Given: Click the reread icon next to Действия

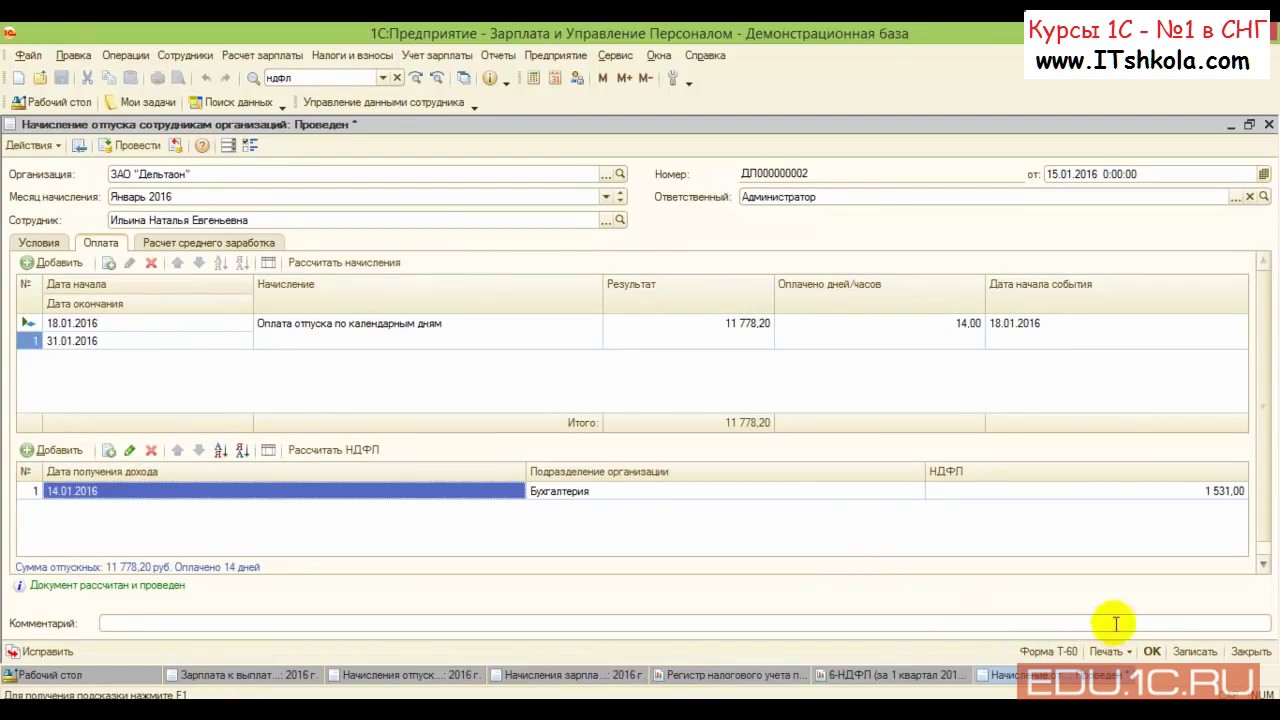Looking at the screenshot, I should pyautogui.click(x=79, y=146).
